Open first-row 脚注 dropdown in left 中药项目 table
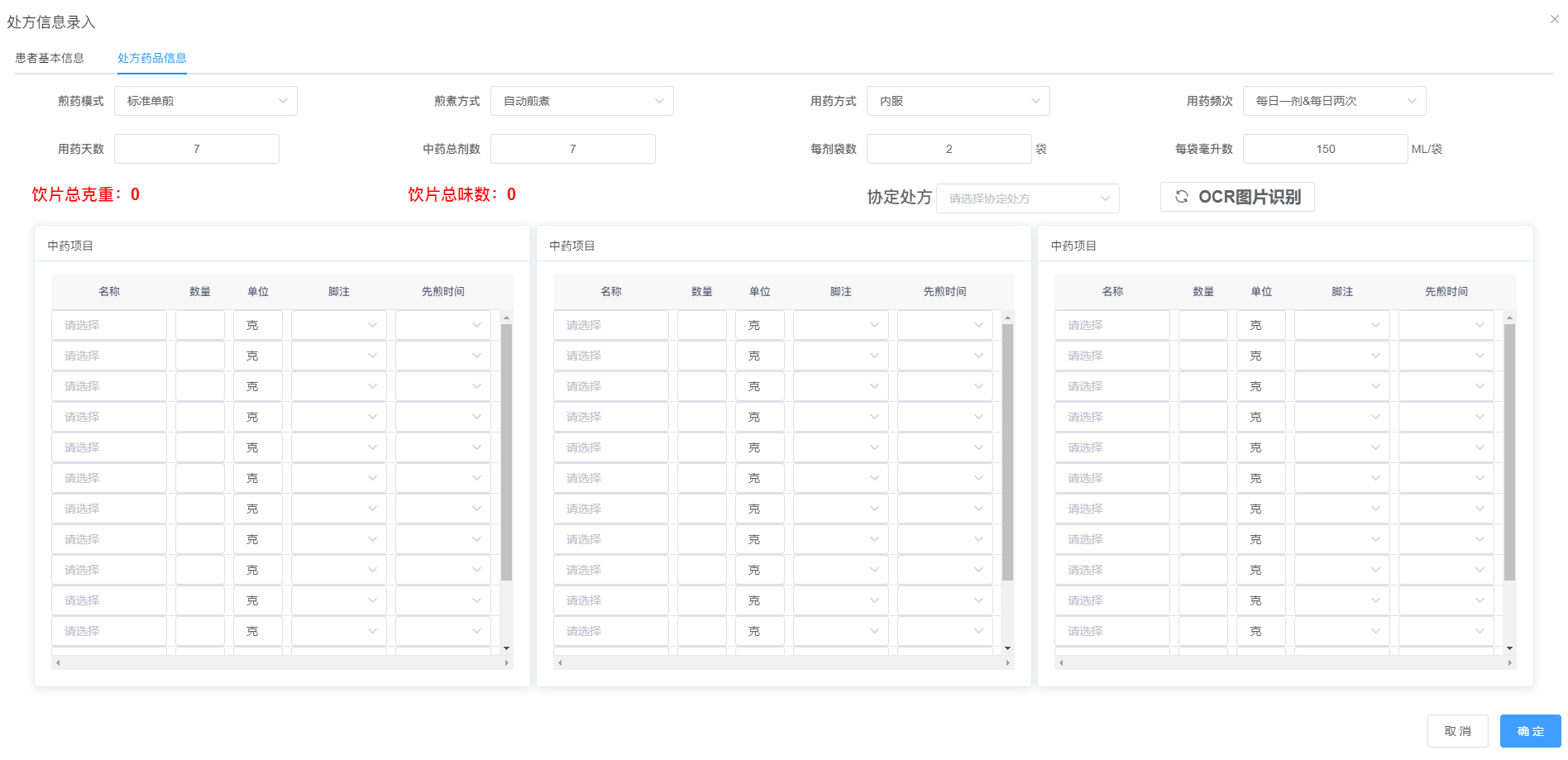The image size is (1568, 760). (339, 325)
